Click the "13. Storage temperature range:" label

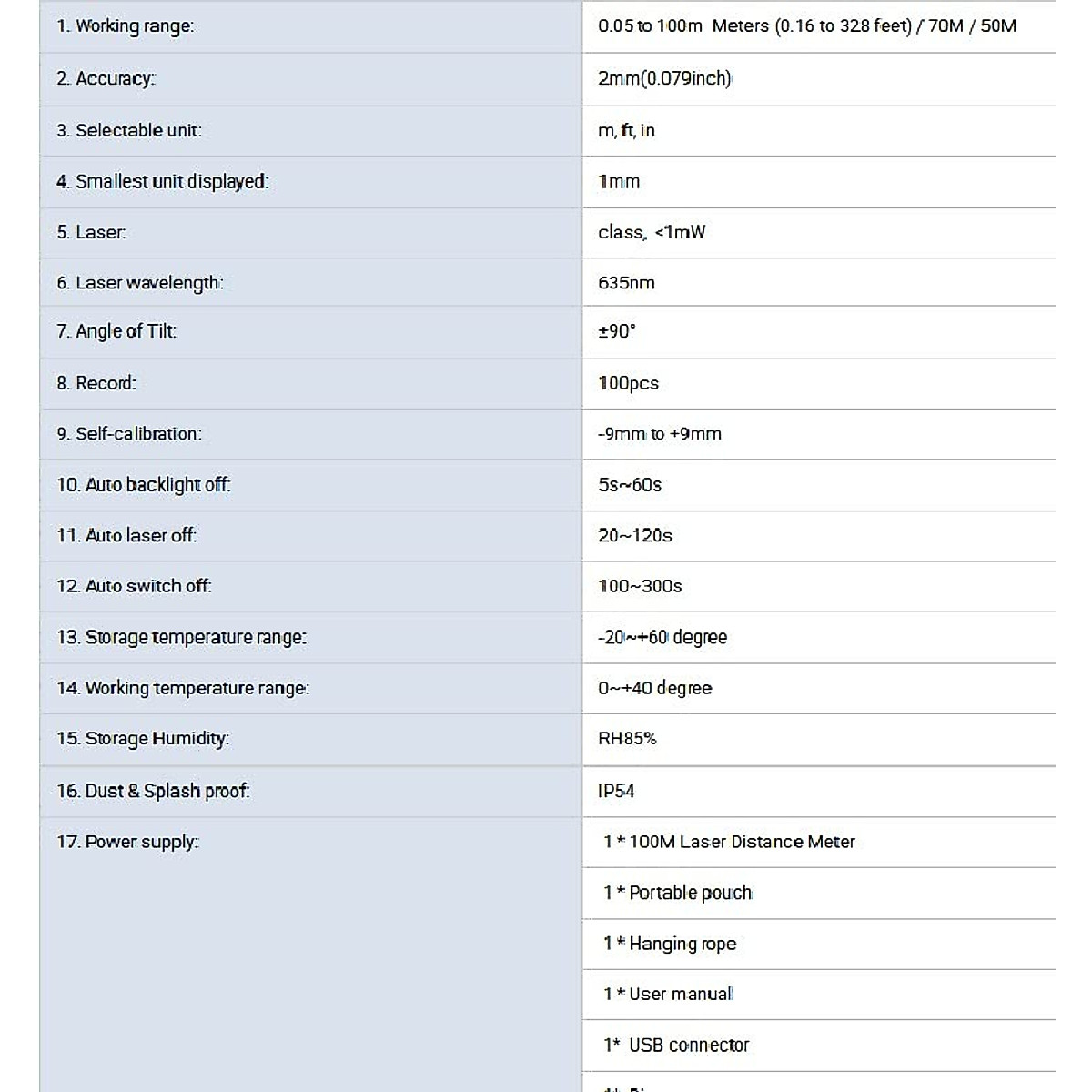[x=182, y=638]
